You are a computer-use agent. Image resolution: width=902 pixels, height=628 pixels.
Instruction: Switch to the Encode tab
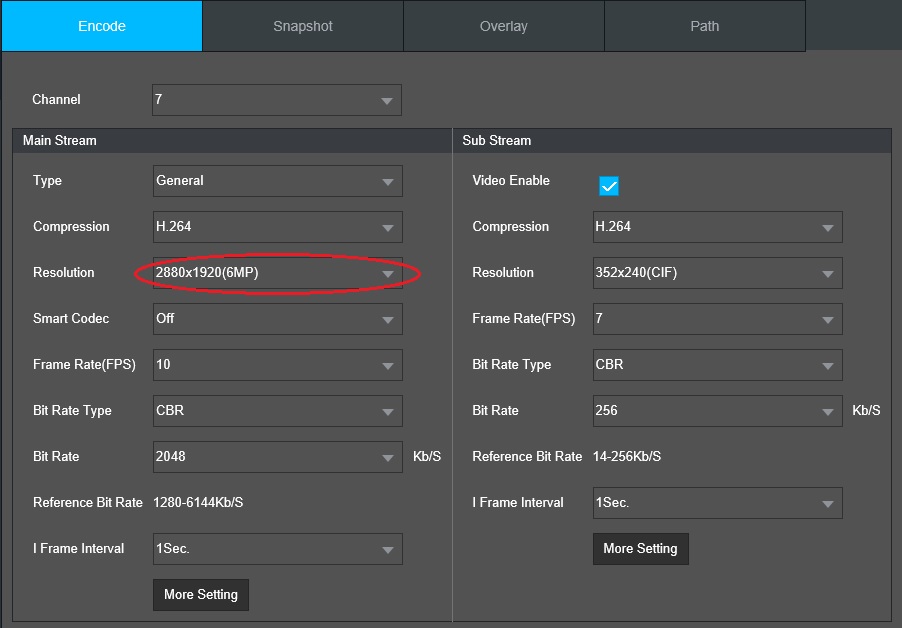(102, 26)
